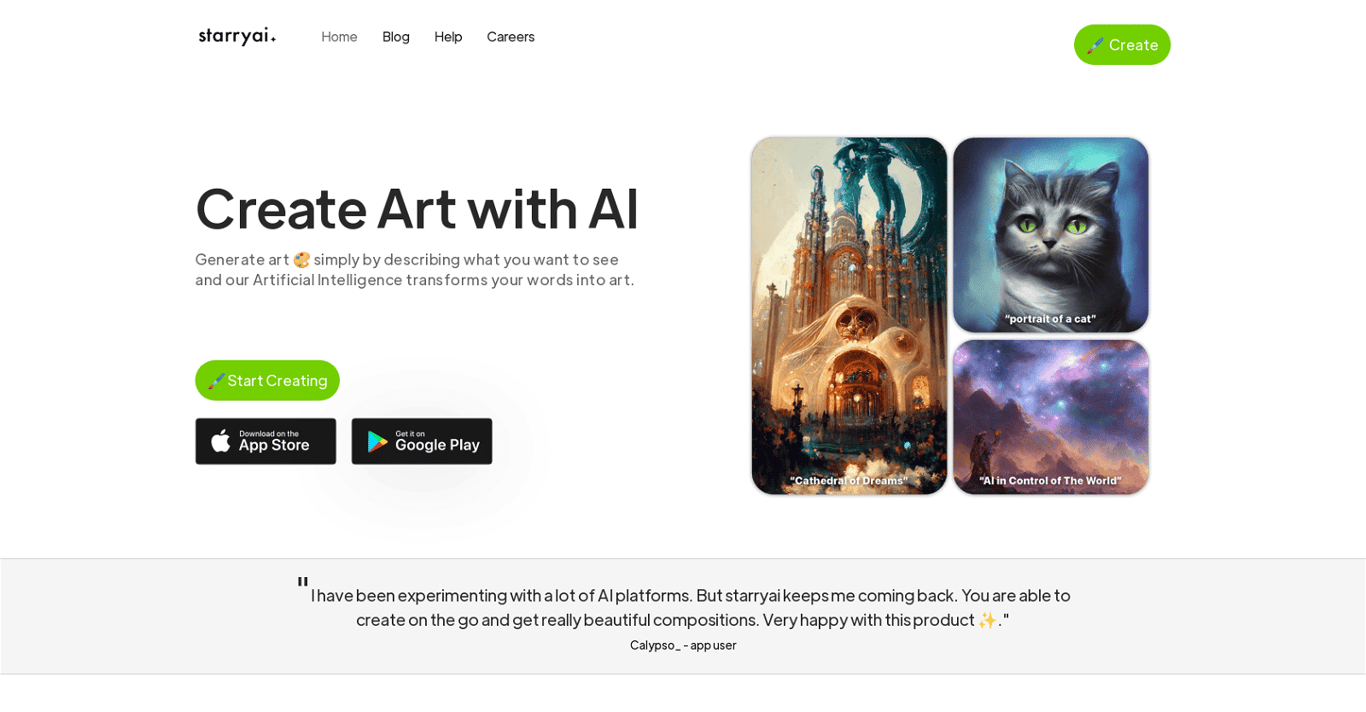Visit the Careers page
Screen dimensions: 1366x712
coord(511,36)
